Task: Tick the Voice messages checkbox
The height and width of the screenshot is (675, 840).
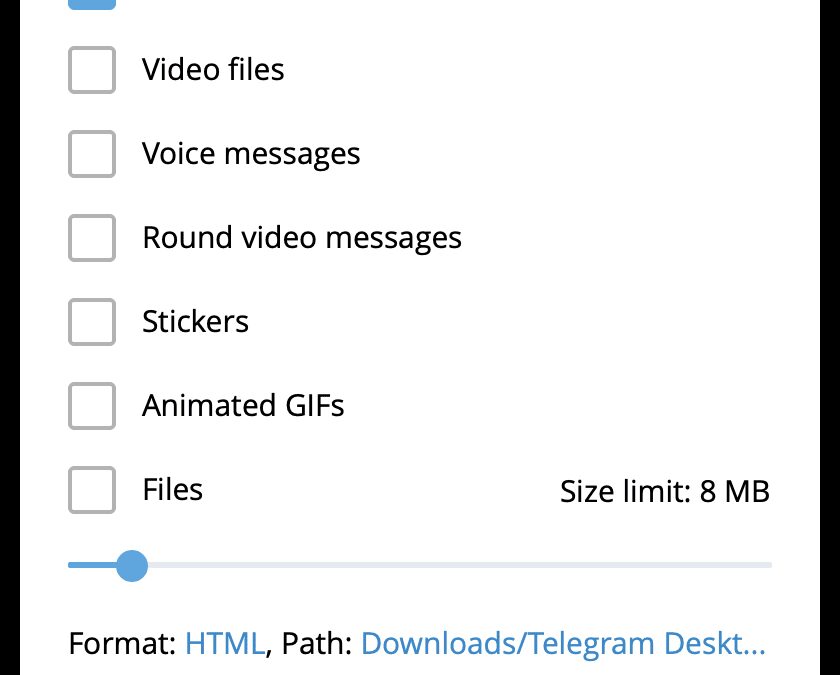Action: pyautogui.click(x=92, y=154)
